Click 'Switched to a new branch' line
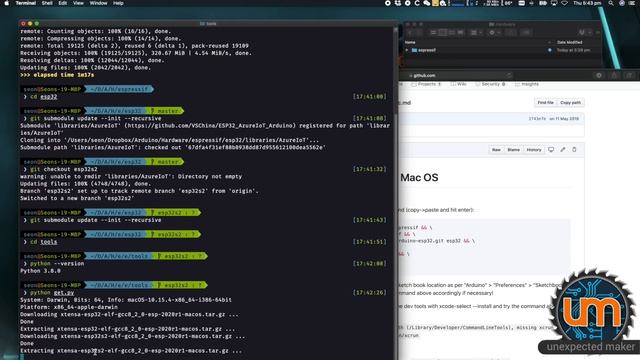Image resolution: width=640 pixels, height=360 pixels. click(x=77, y=198)
